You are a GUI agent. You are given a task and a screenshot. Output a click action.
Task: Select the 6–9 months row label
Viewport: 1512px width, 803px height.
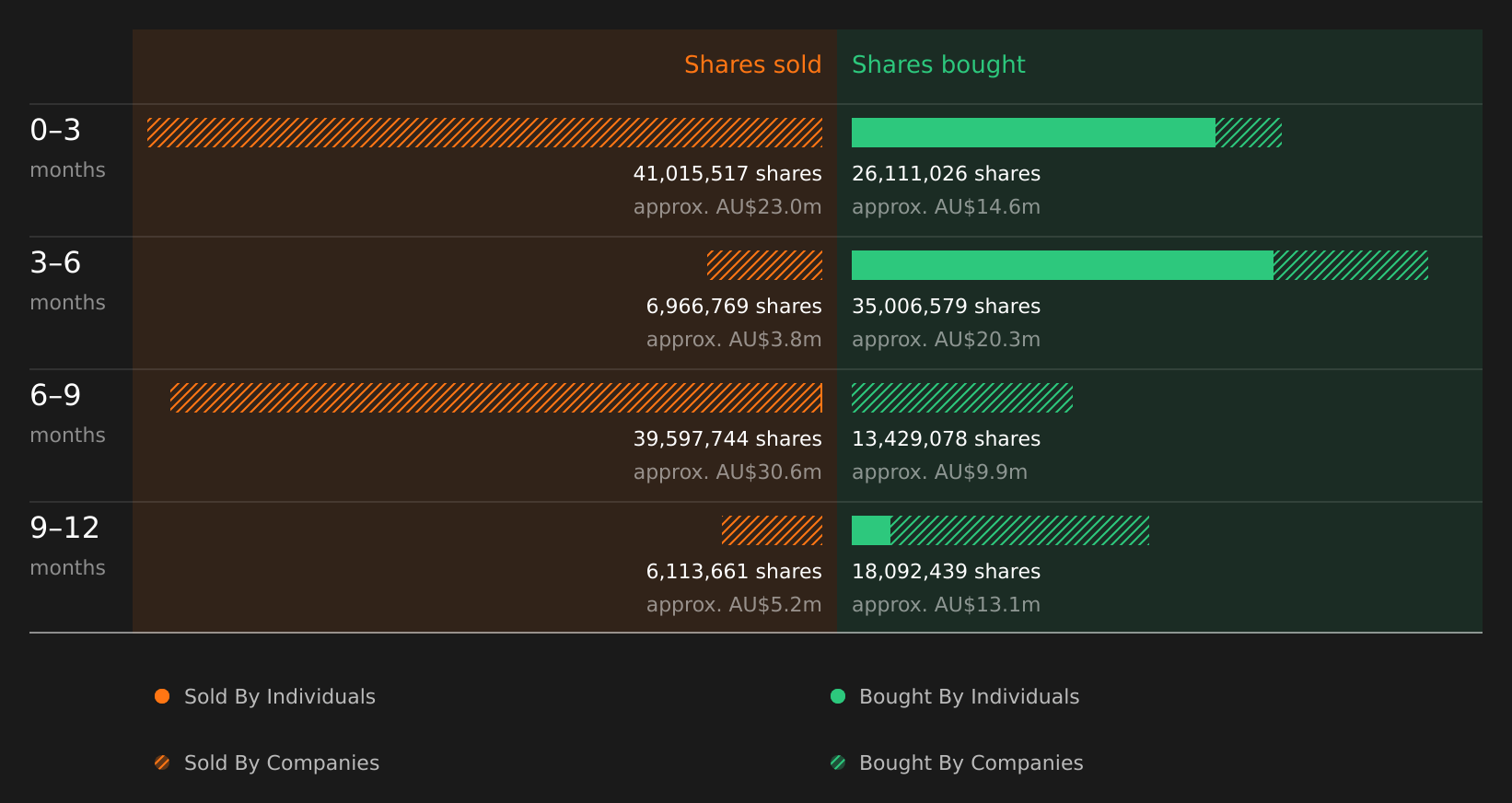(67, 413)
